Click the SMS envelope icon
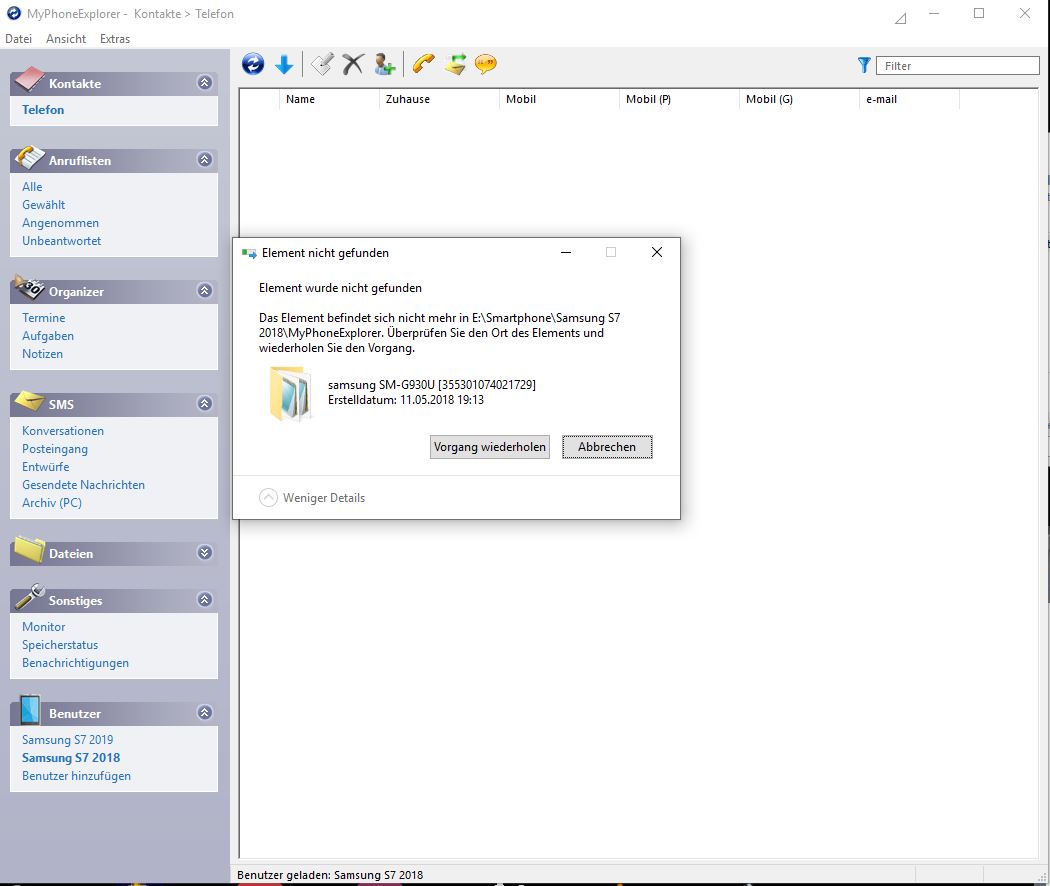The image size is (1050, 886). tap(29, 401)
